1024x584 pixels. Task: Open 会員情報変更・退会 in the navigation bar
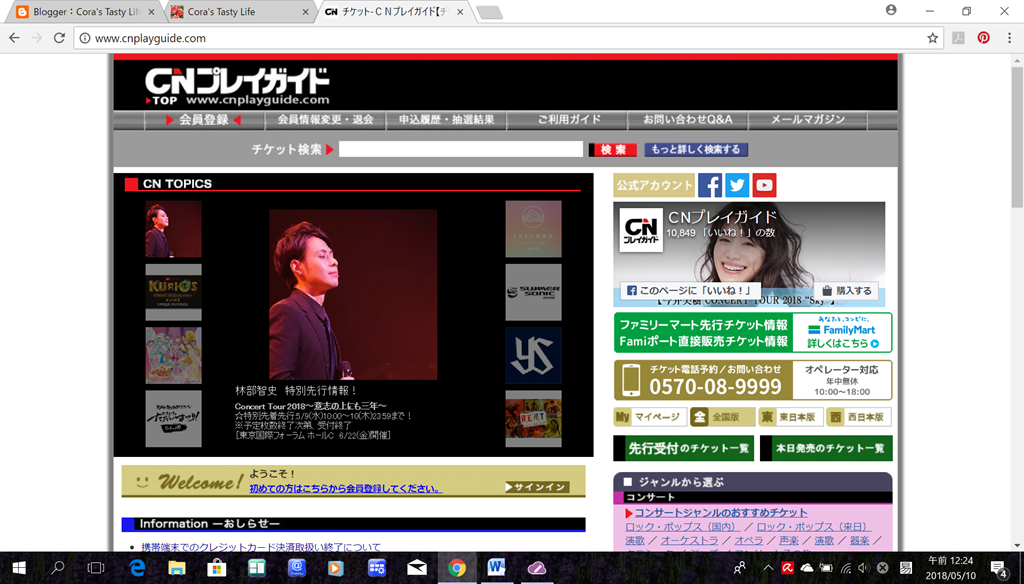click(x=325, y=120)
